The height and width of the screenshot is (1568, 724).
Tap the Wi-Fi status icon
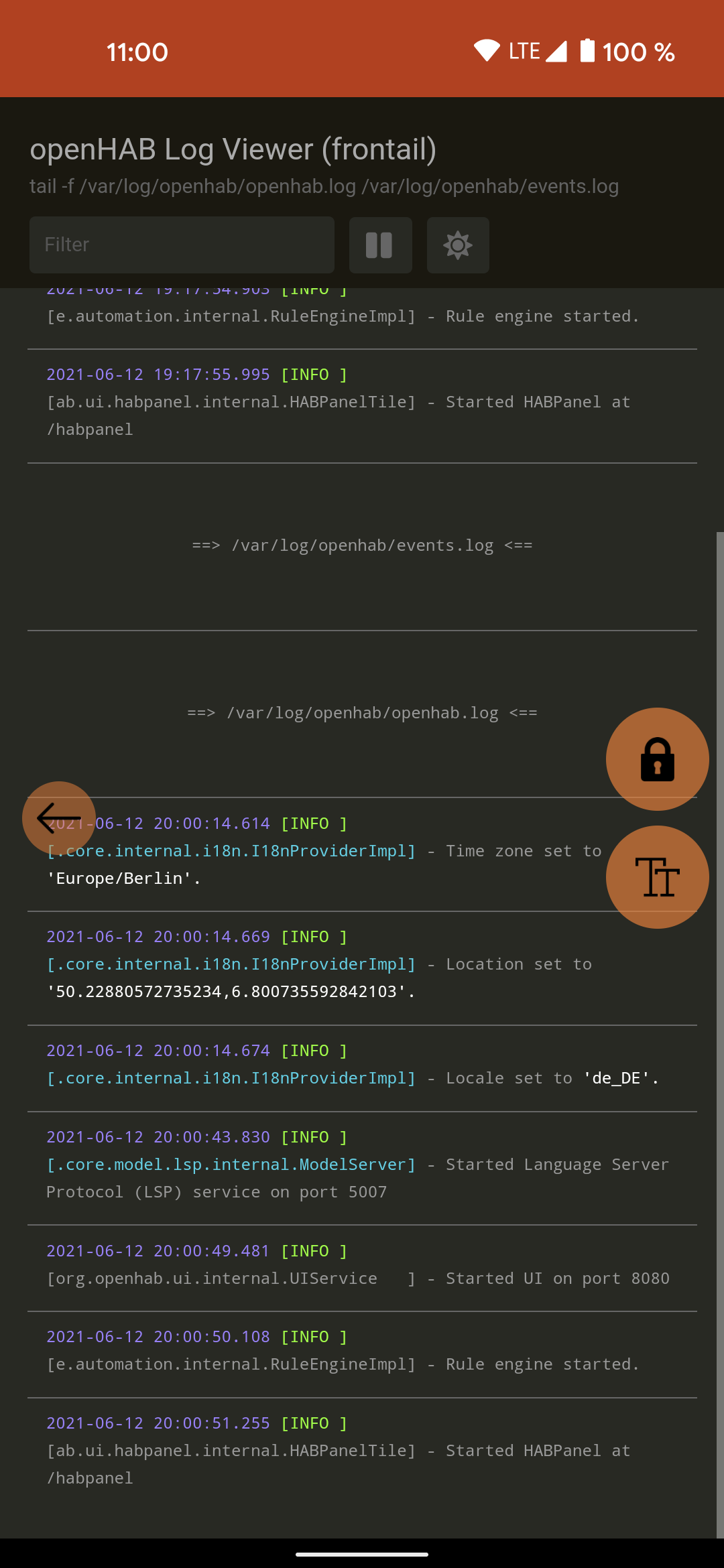(487, 51)
